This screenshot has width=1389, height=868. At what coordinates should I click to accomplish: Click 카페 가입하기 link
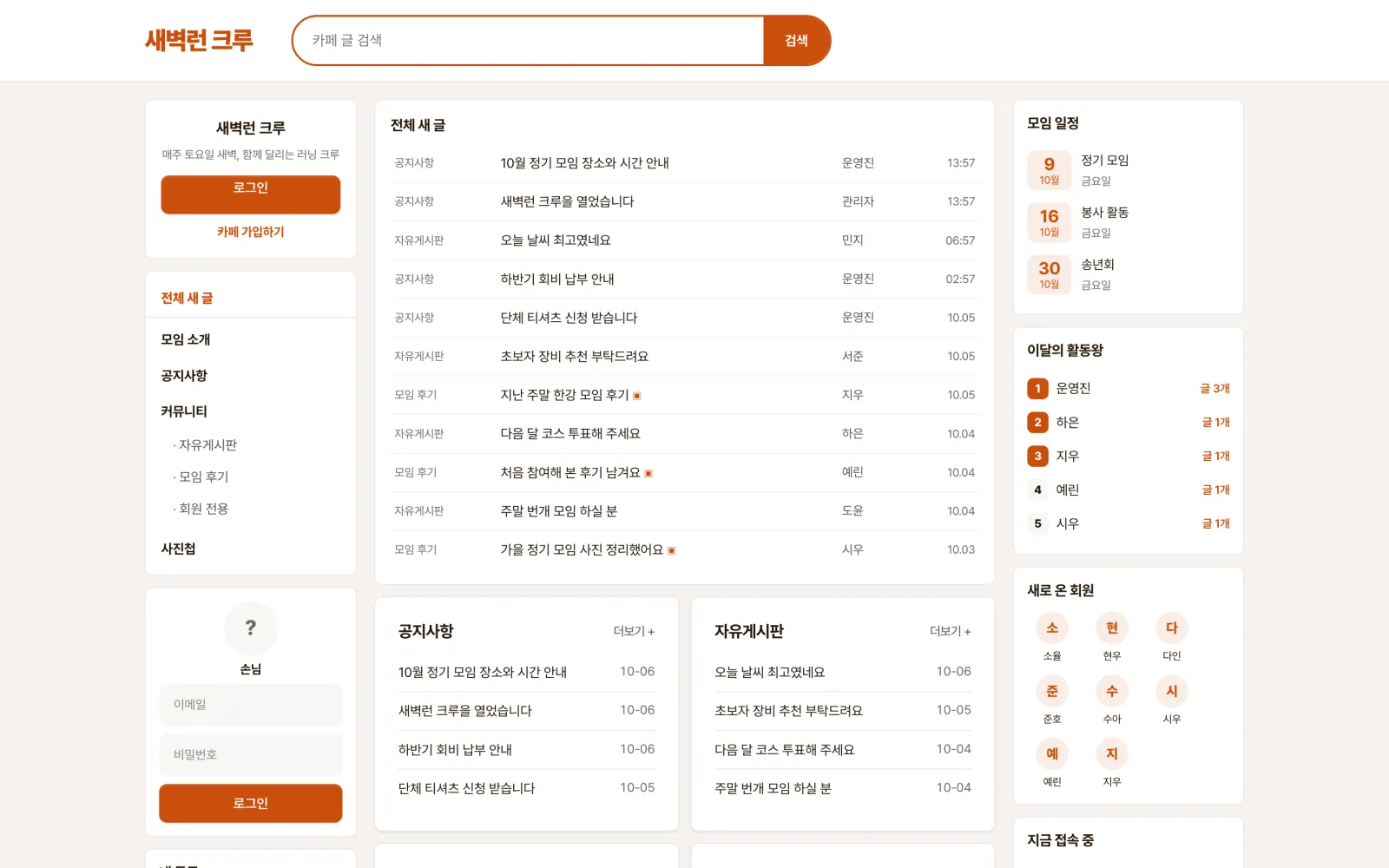[x=251, y=232]
